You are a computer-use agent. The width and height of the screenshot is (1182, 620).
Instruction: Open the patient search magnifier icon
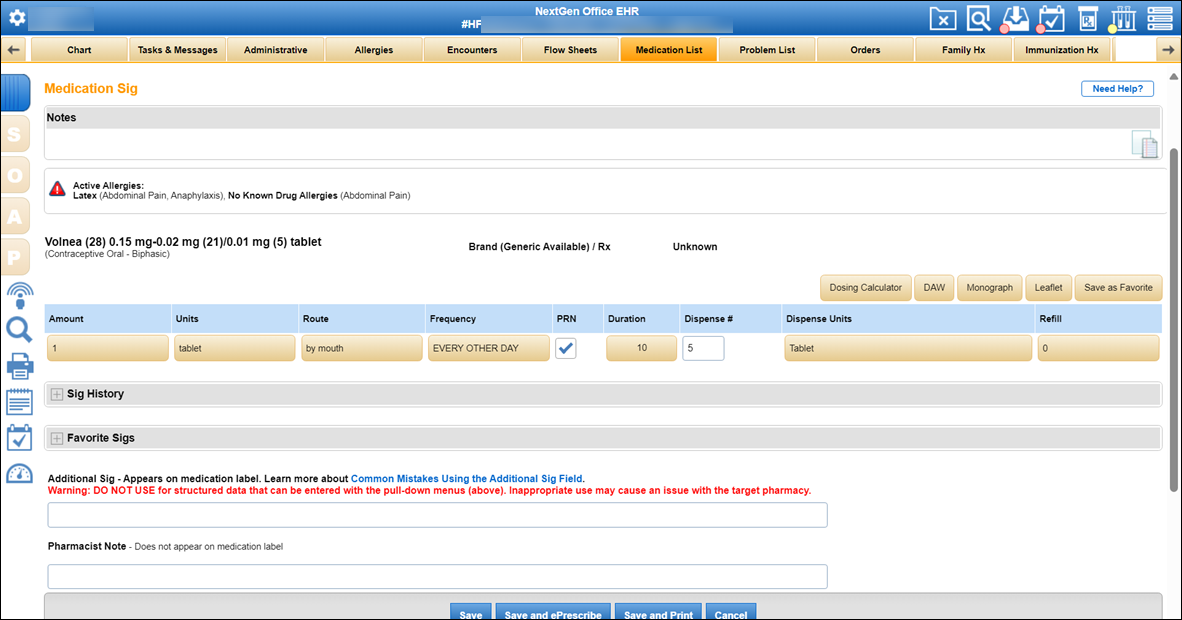click(978, 18)
